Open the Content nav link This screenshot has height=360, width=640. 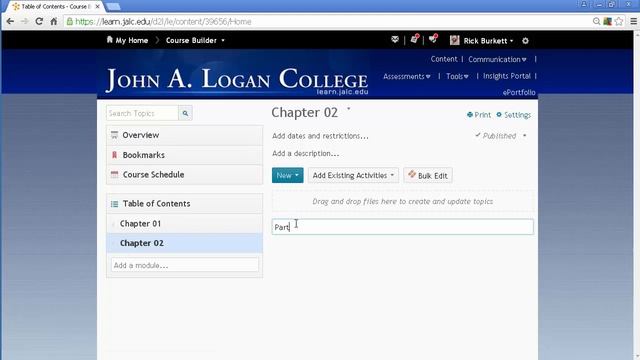[444, 59]
